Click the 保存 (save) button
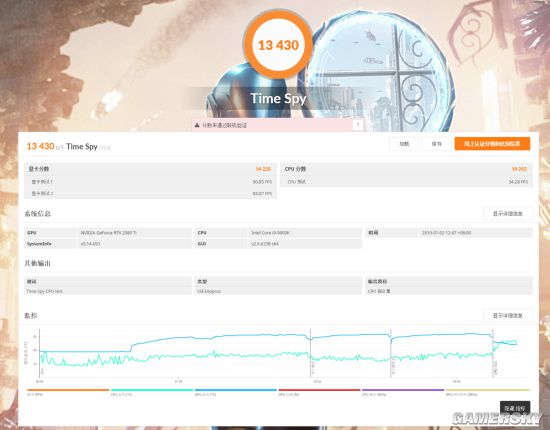This screenshot has height=430, width=550. point(436,143)
